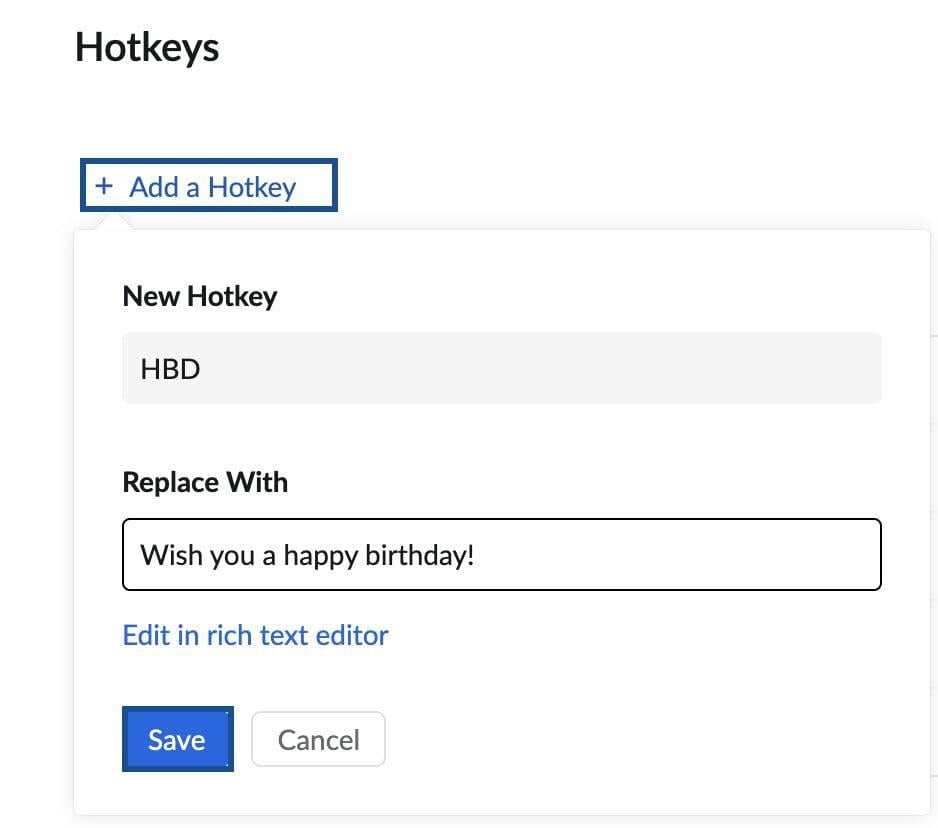Viewport: 938px width, 828px height.
Task: Select Cancel to discard the new hotkey
Action: [x=317, y=739]
